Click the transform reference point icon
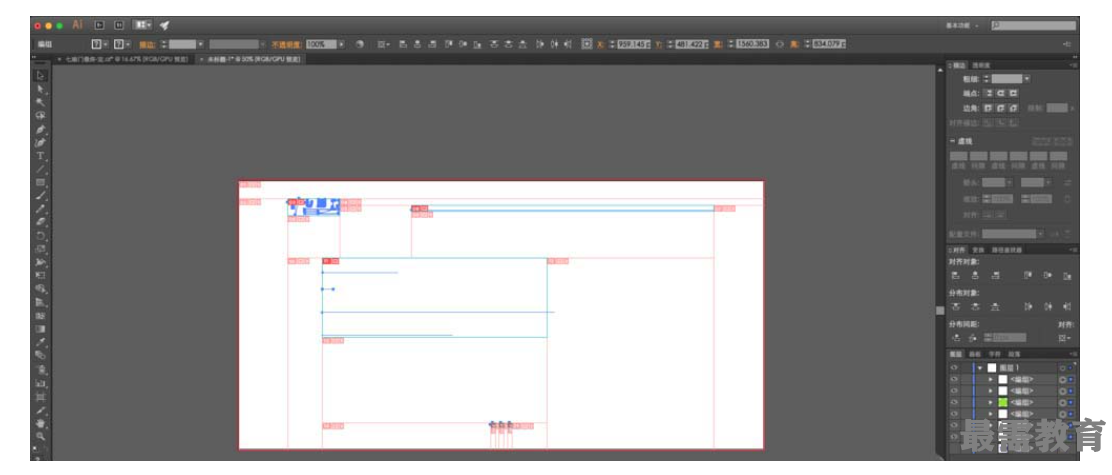The height and width of the screenshot is (475, 1112). 586,44
